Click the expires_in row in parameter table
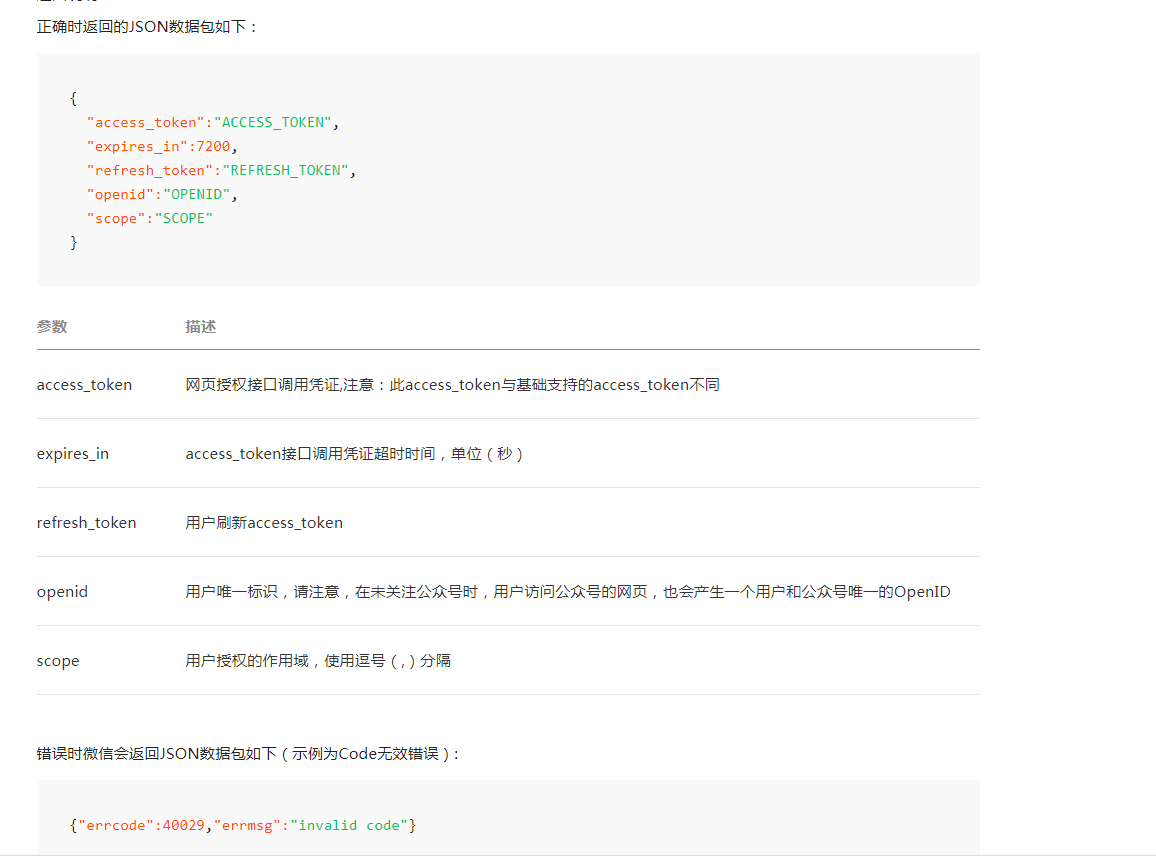This screenshot has height=859, width=1156. (x=72, y=453)
